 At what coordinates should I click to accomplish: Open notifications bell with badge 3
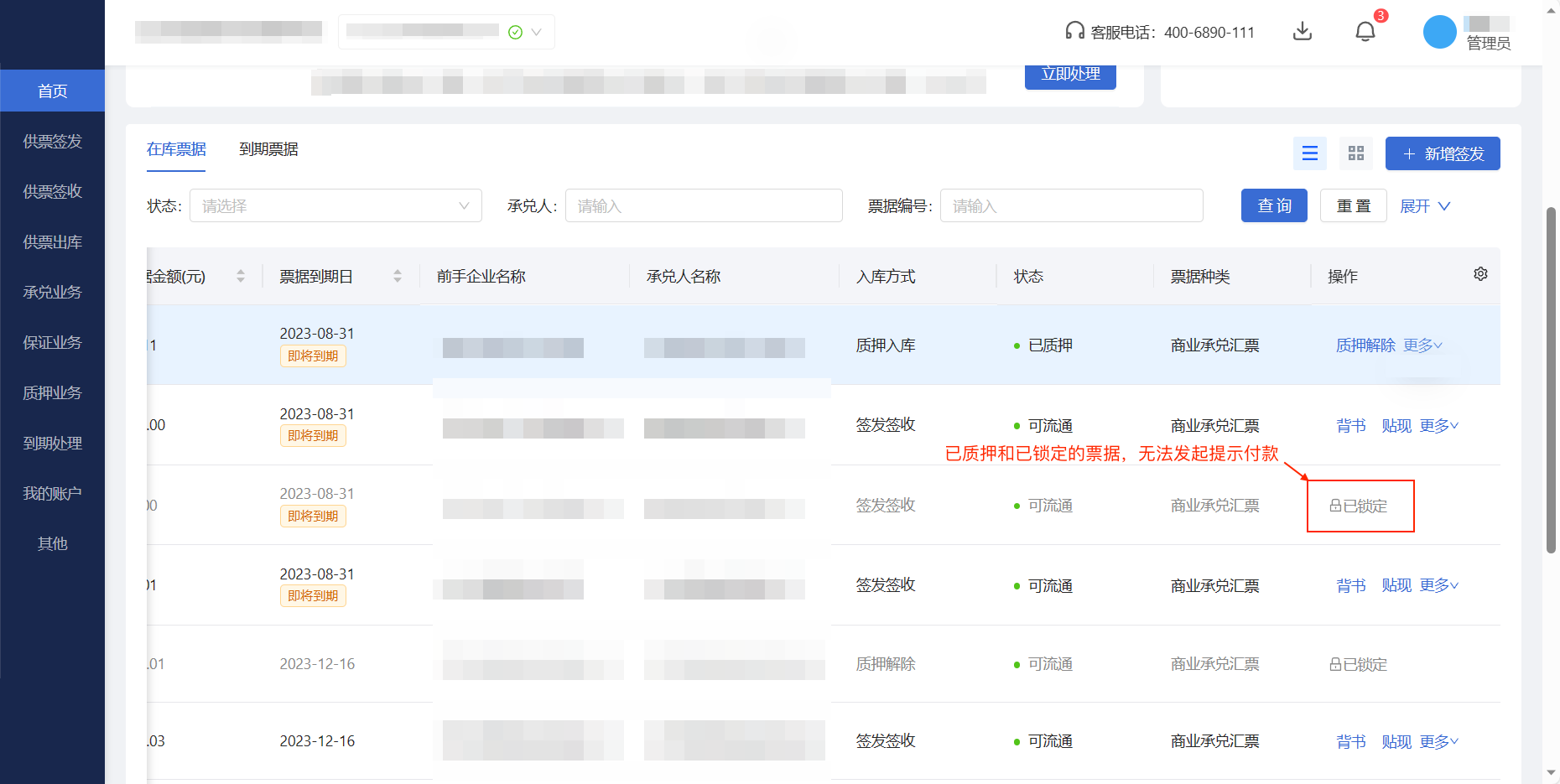click(x=1365, y=32)
